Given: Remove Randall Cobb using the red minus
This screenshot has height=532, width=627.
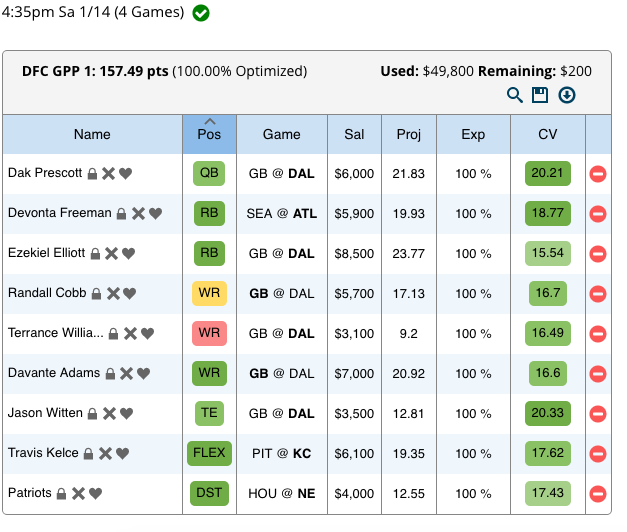Looking at the screenshot, I should pos(598,294).
